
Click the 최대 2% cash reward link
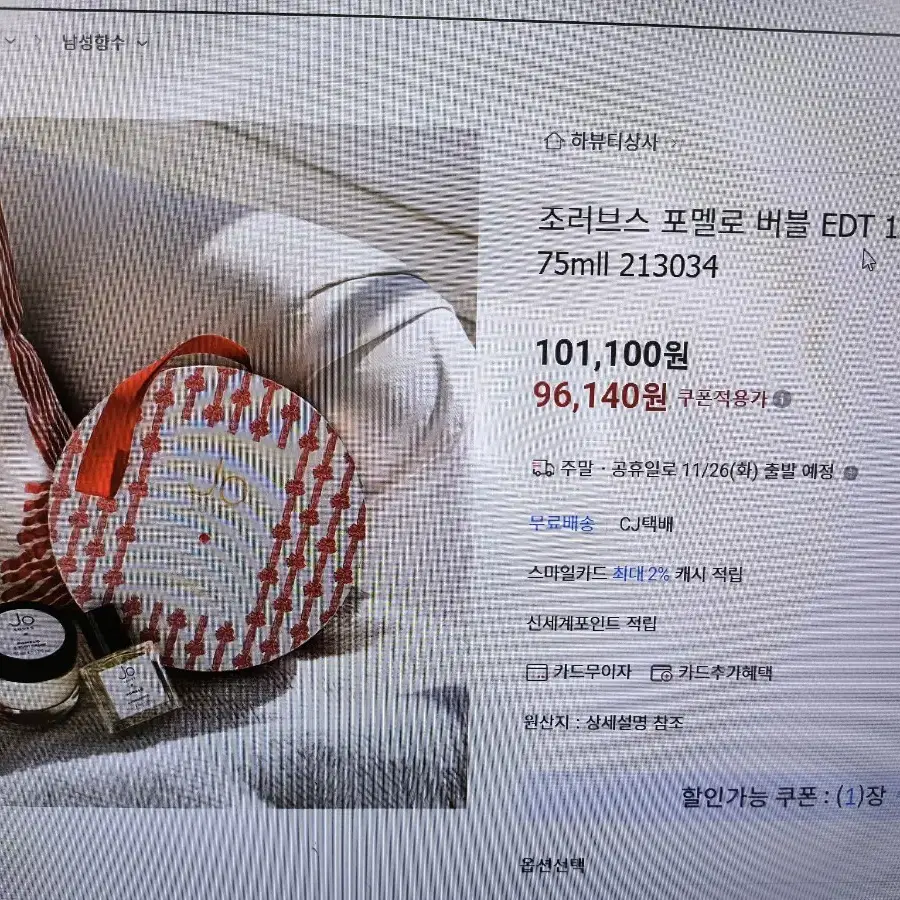(641, 573)
